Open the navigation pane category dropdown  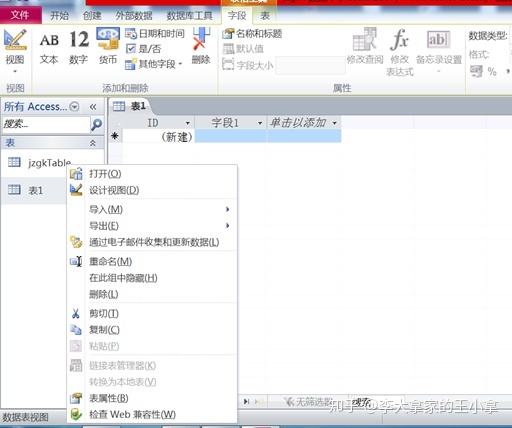[74, 107]
